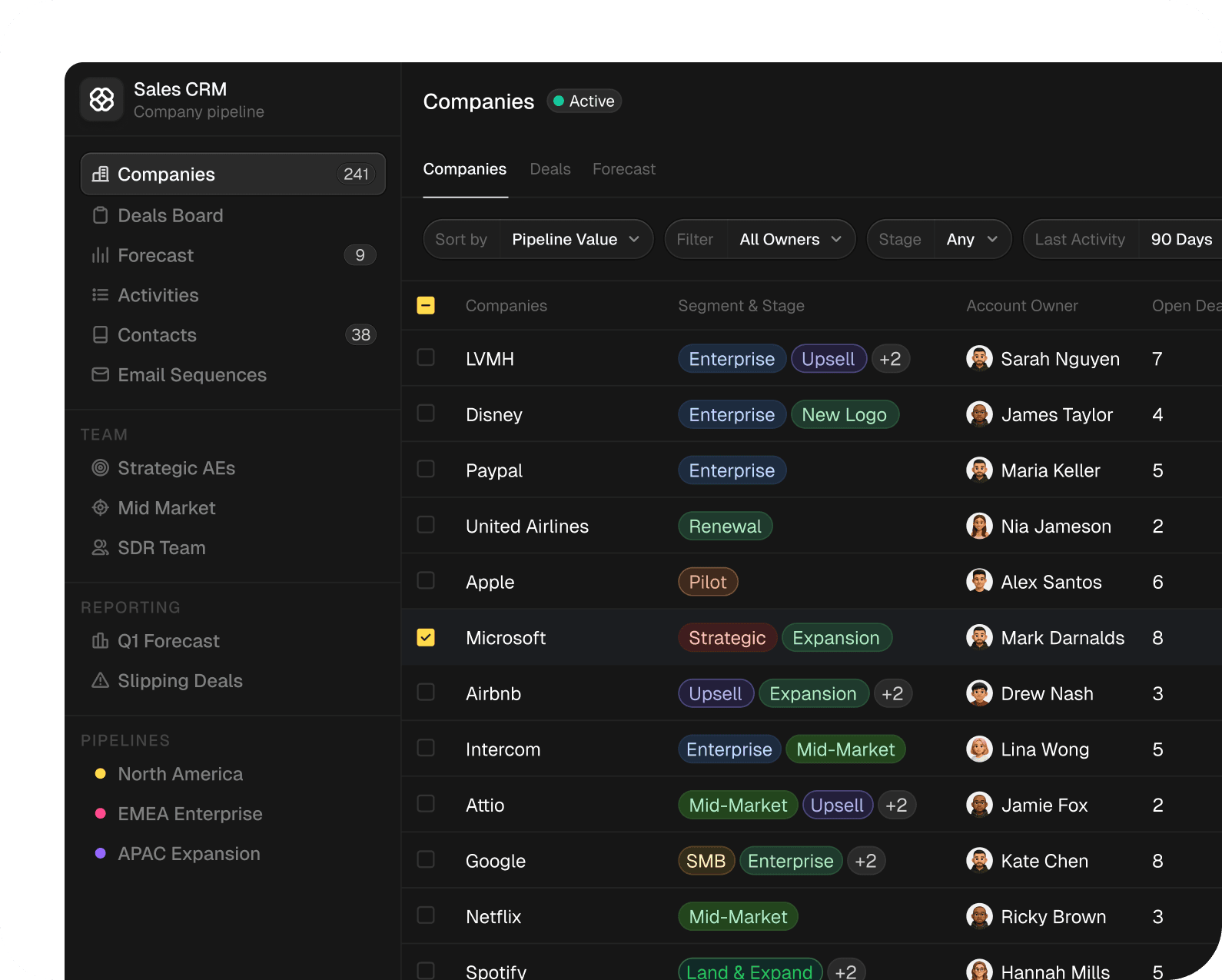1222x980 pixels.
Task: Expand the All Owners filter dropdown
Action: [x=789, y=240]
